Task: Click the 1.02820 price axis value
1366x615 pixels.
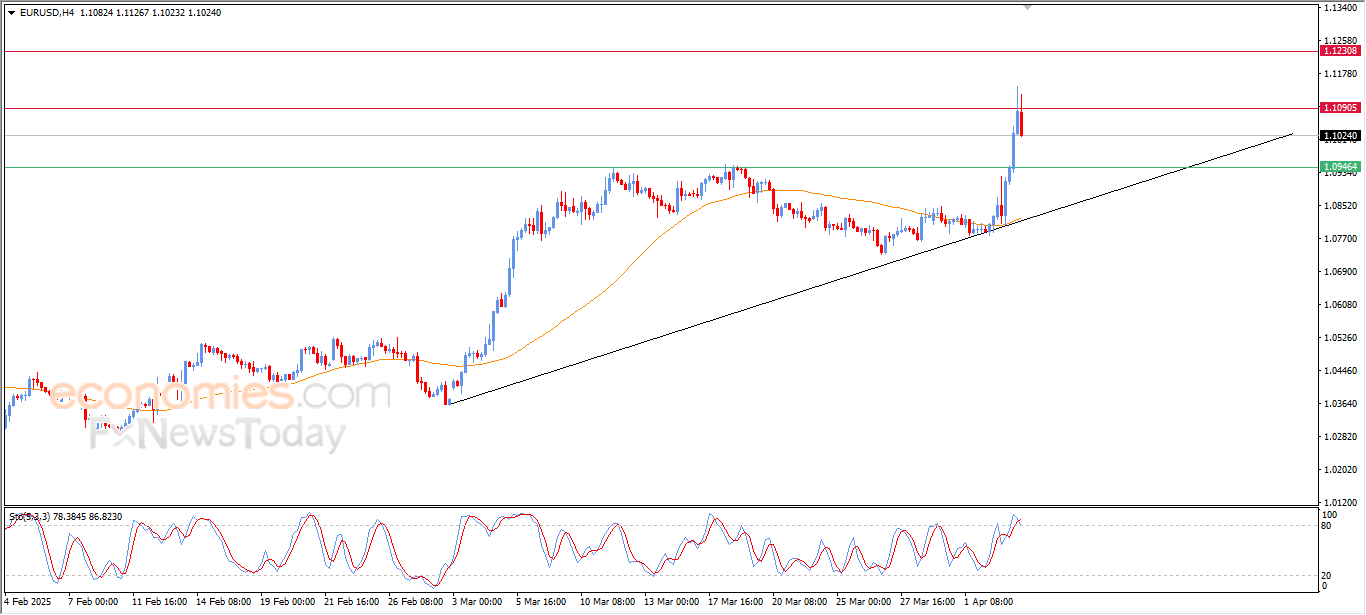Action: pyautogui.click(x=1339, y=437)
